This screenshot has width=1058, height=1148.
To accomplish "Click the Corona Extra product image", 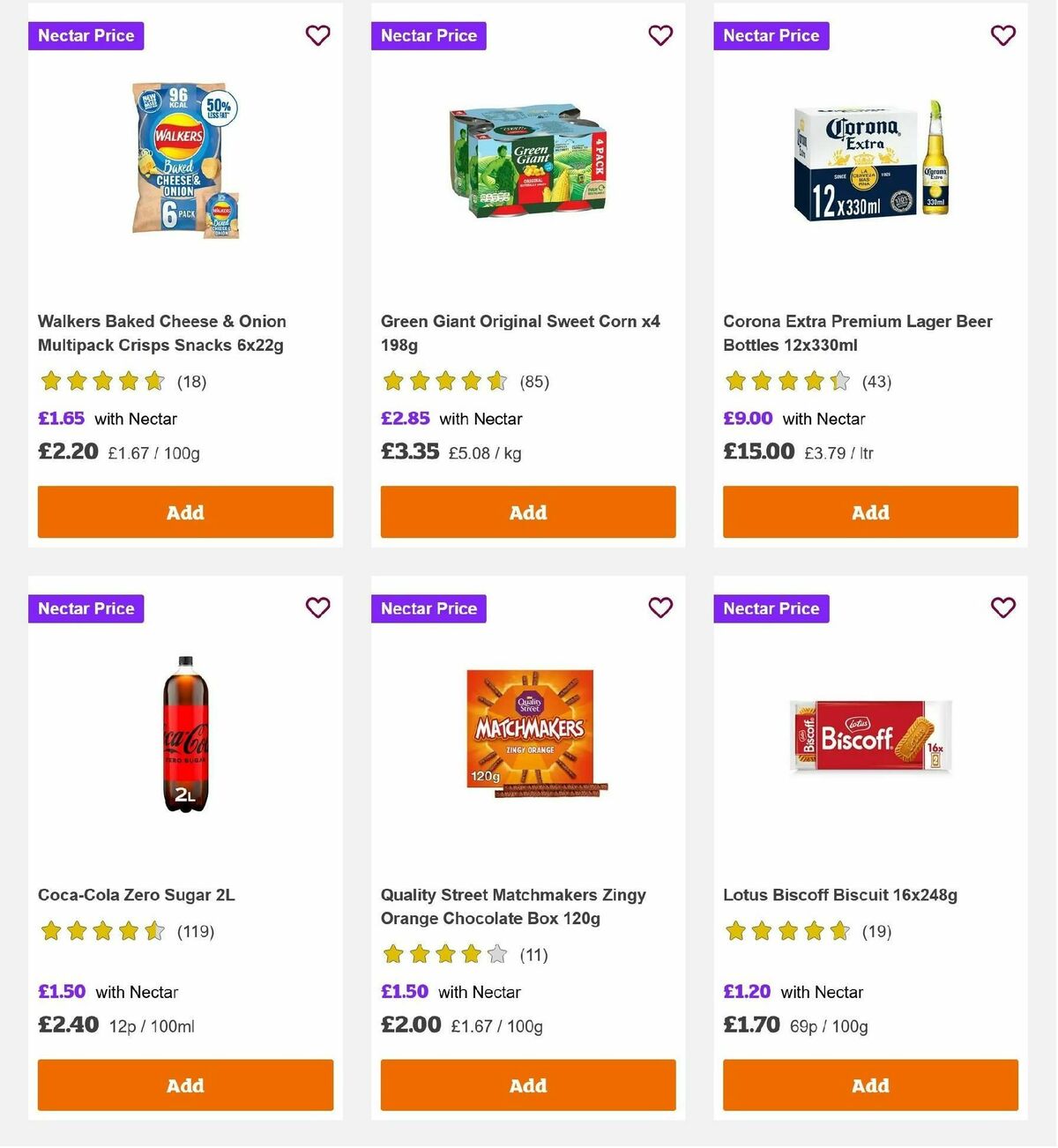I will coord(870,160).
